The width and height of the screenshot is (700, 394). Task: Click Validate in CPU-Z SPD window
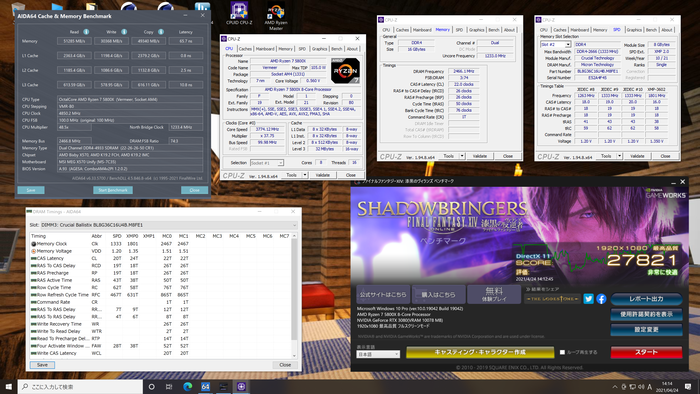pos(637,156)
